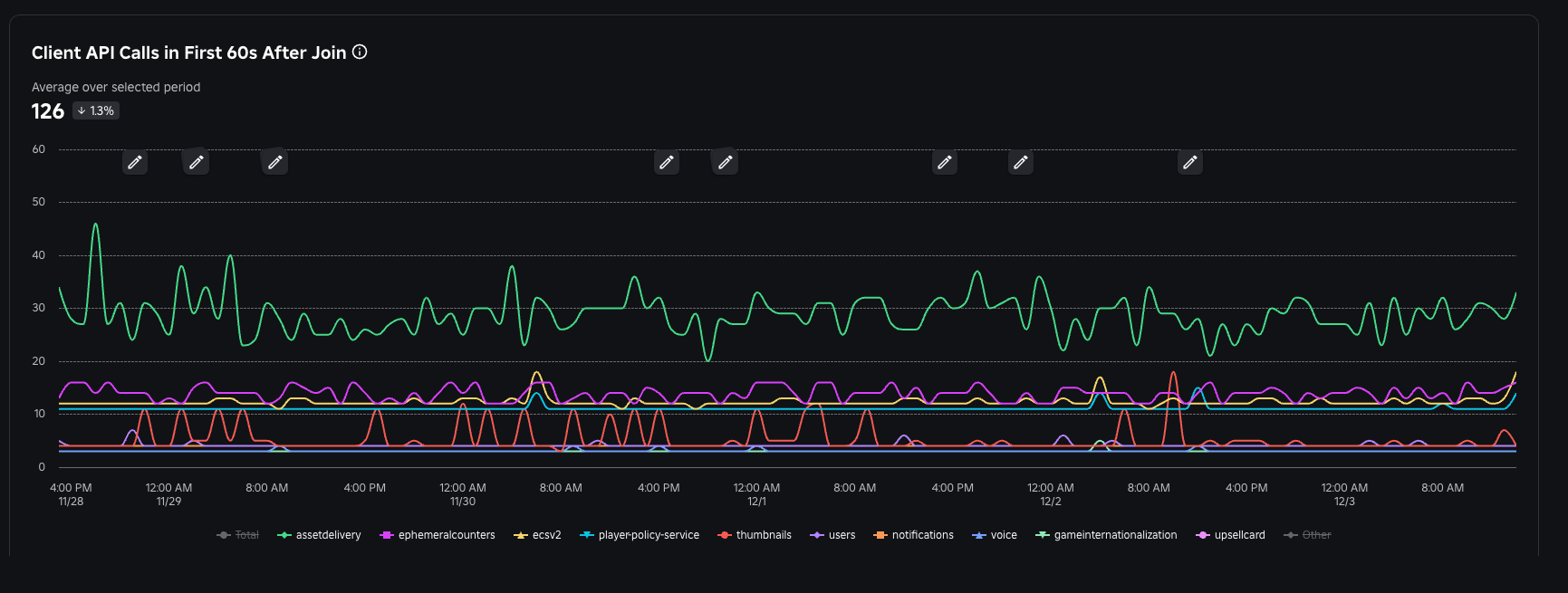The image size is (1568, 593).
Task: Click the average value 126
Action: point(48,111)
